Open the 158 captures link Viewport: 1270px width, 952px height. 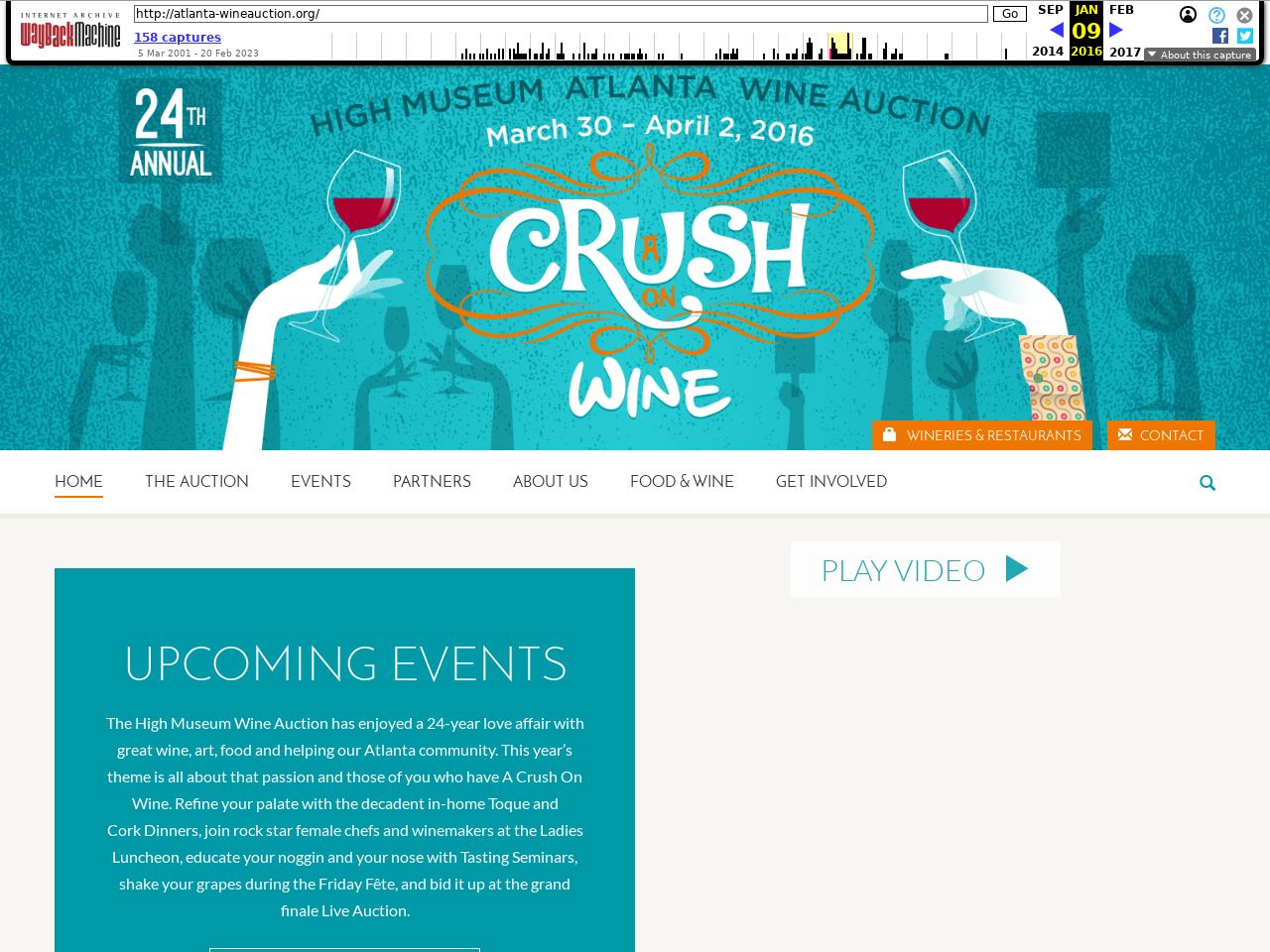coord(178,37)
